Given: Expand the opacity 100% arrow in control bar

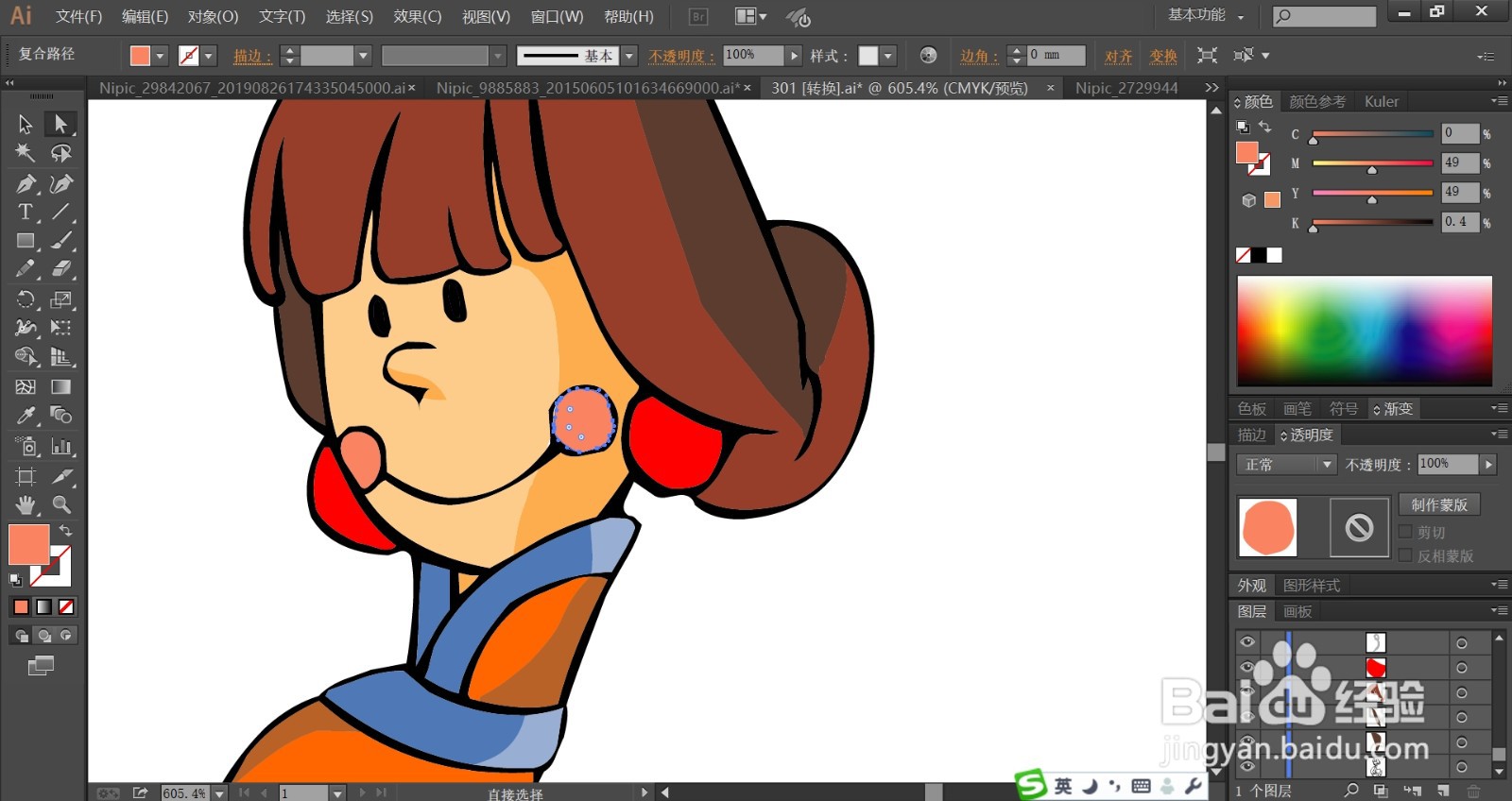Looking at the screenshot, I should (x=794, y=56).
